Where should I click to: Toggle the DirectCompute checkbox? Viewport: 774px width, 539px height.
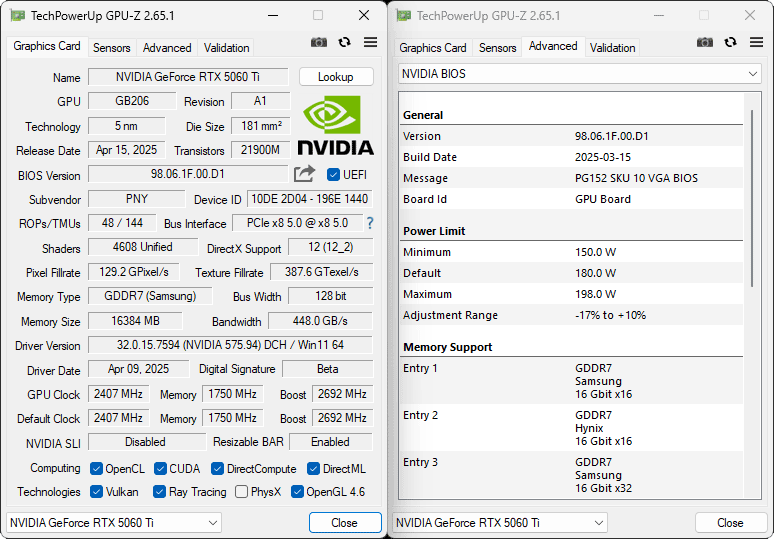pyautogui.click(x=217, y=468)
